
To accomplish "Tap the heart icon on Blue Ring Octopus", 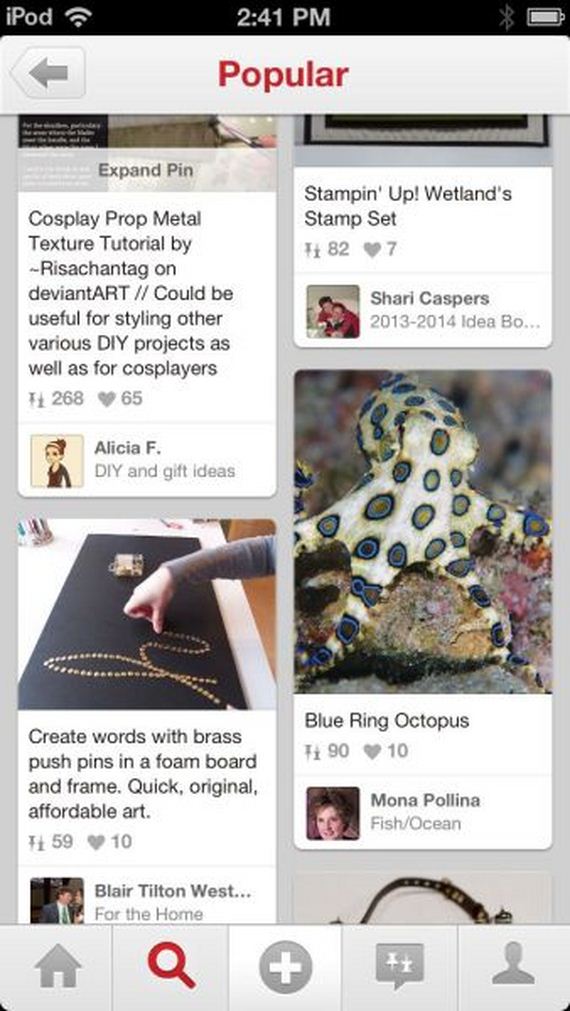I will click(x=372, y=751).
